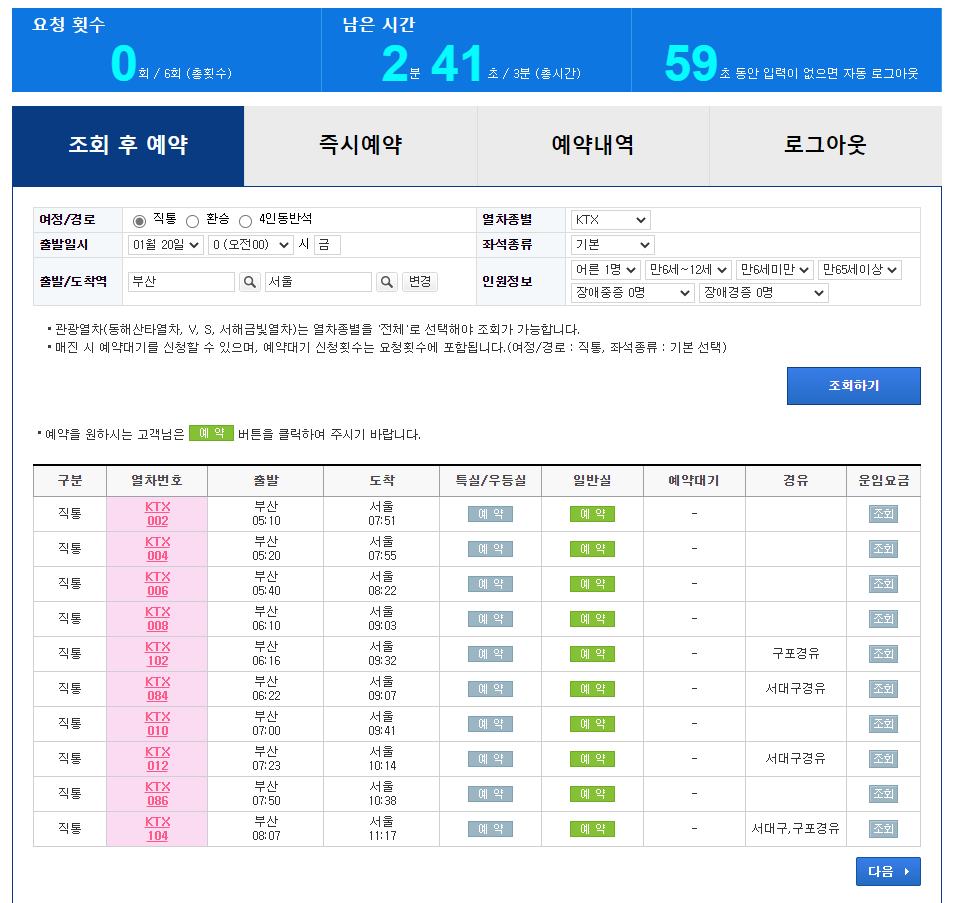Click the 서대구,구포경유 route text
958x903 pixels.
795,828
